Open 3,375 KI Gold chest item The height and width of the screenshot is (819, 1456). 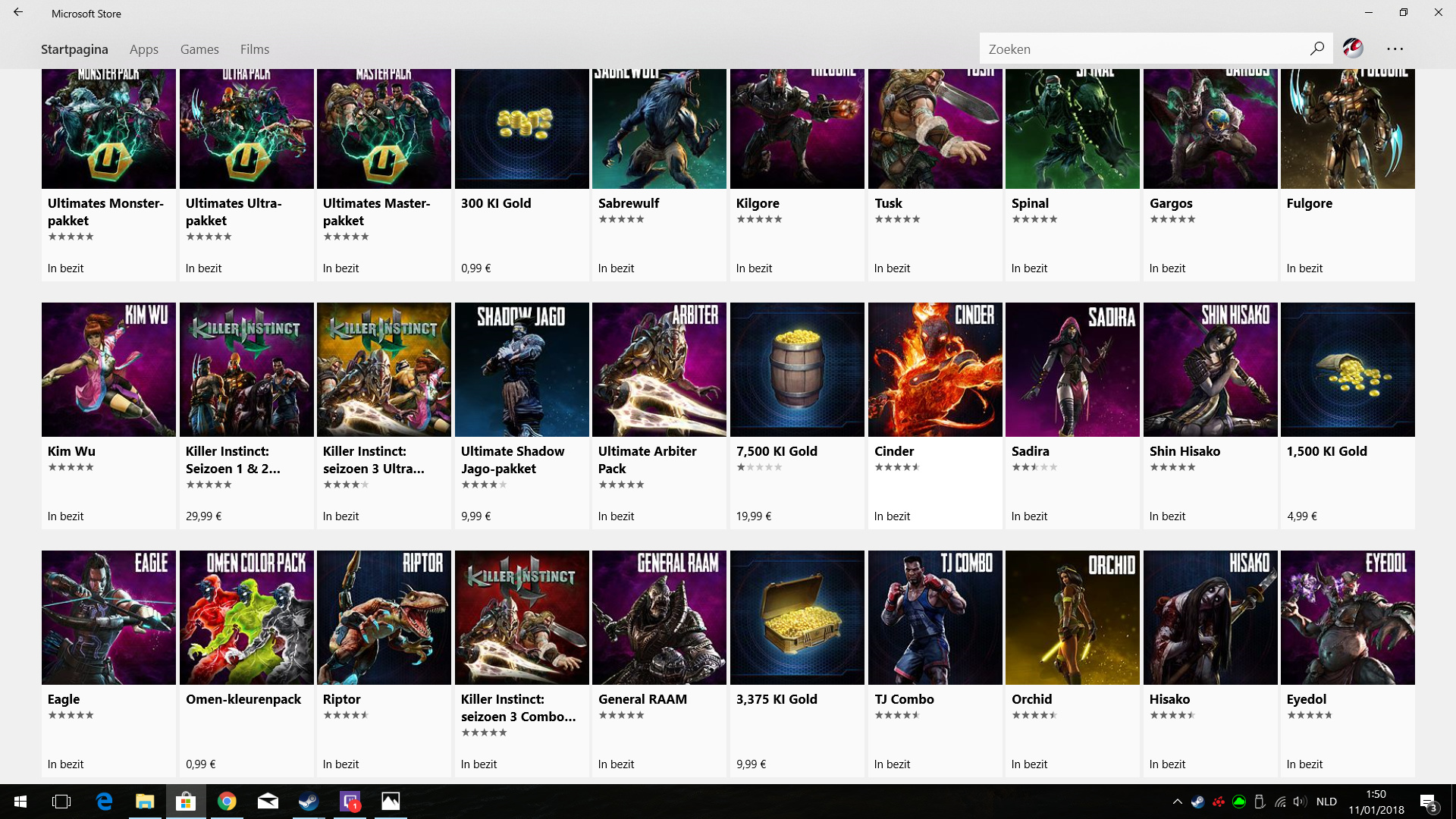(797, 664)
